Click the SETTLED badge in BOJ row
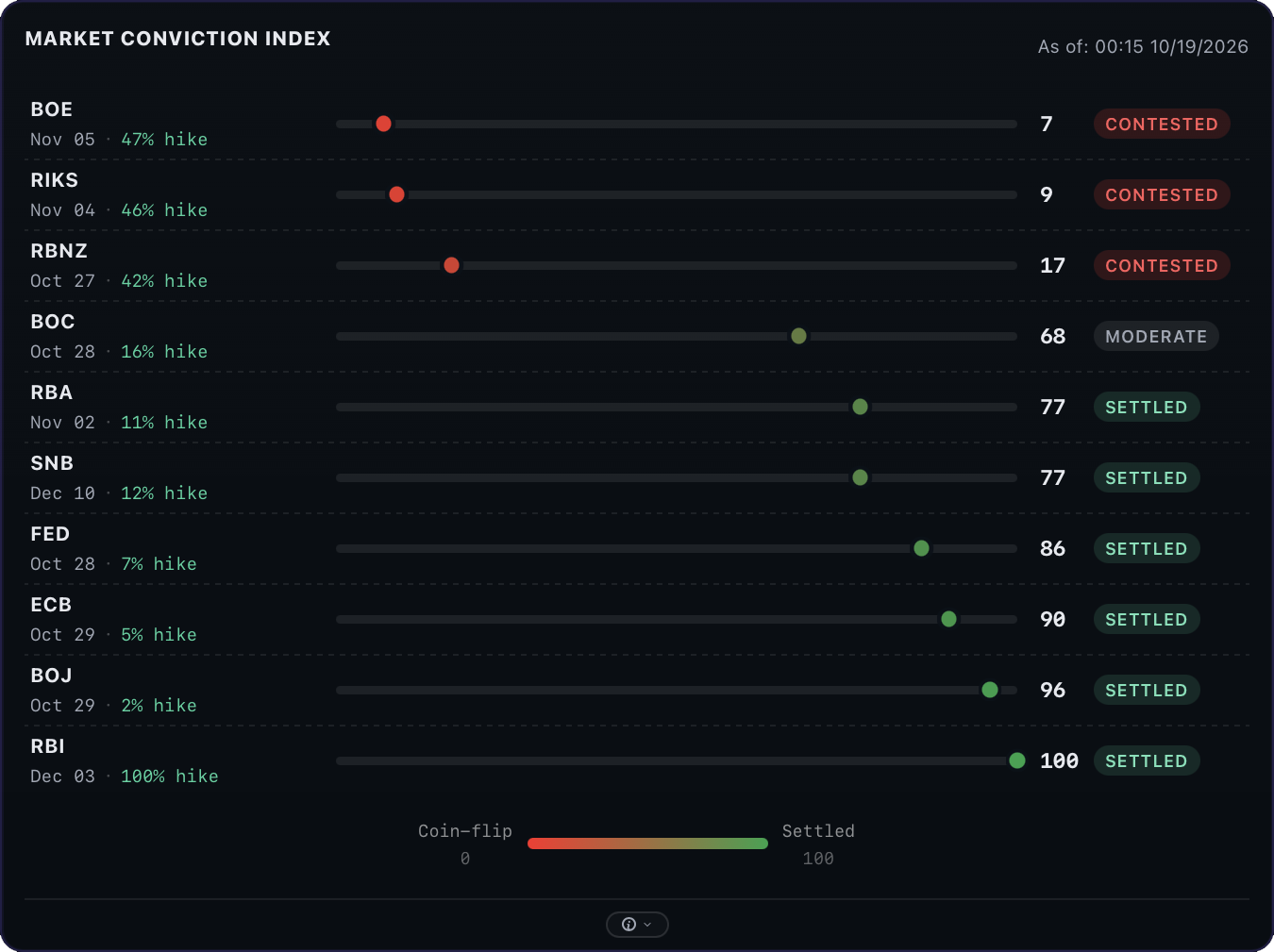1274x952 pixels. [x=1147, y=690]
